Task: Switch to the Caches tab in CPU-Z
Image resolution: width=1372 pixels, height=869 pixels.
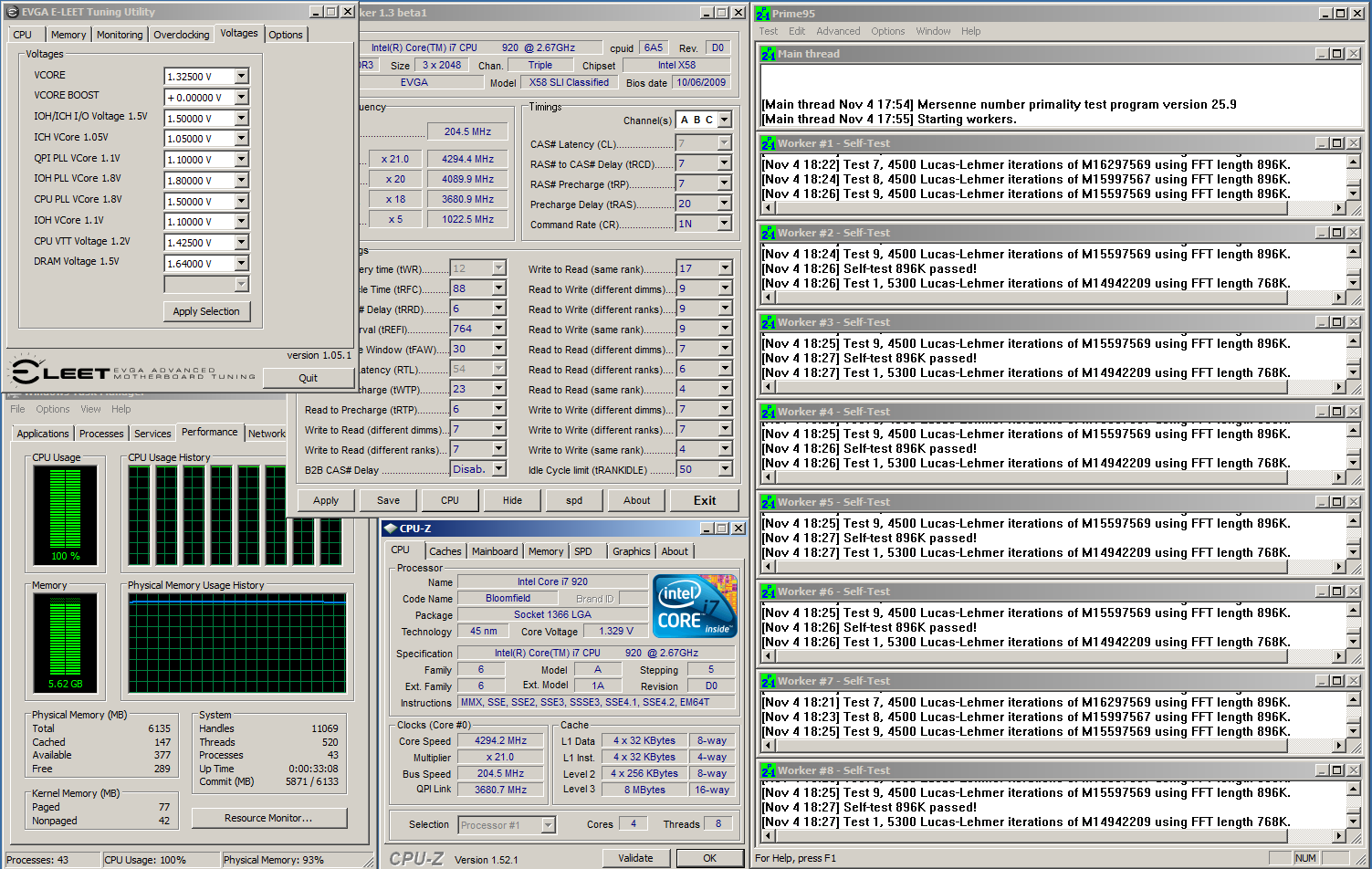Action: click(x=445, y=551)
